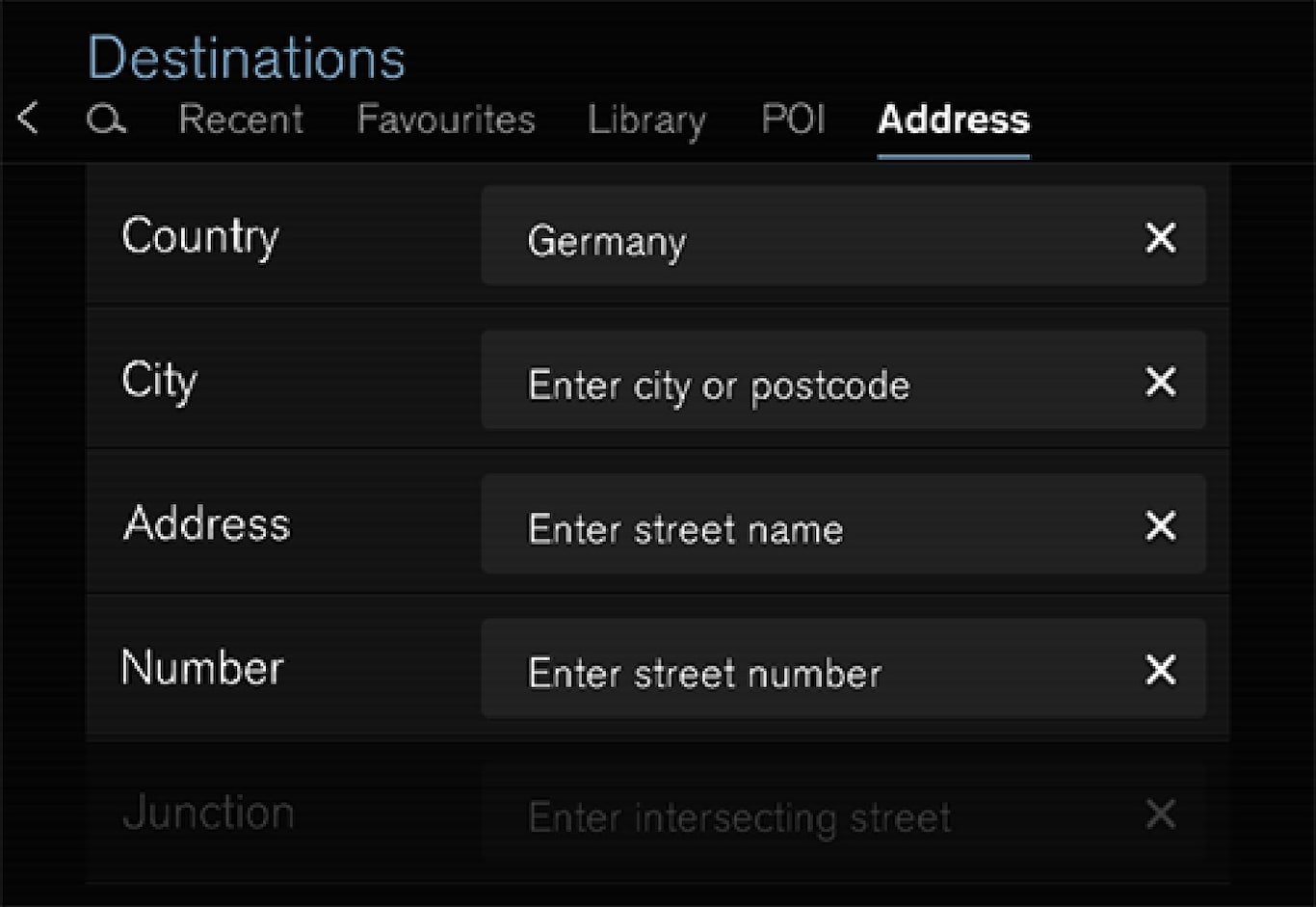This screenshot has height=907, width=1316.
Task: Clear the street number field
Action: click(1161, 670)
